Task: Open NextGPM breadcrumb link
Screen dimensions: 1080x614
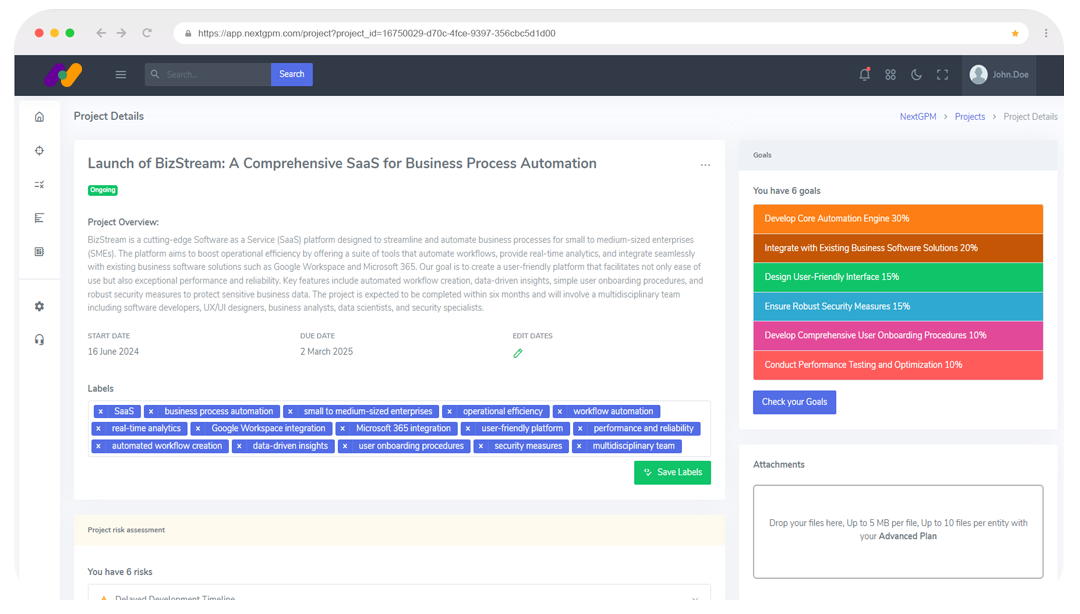Action: click(x=917, y=117)
